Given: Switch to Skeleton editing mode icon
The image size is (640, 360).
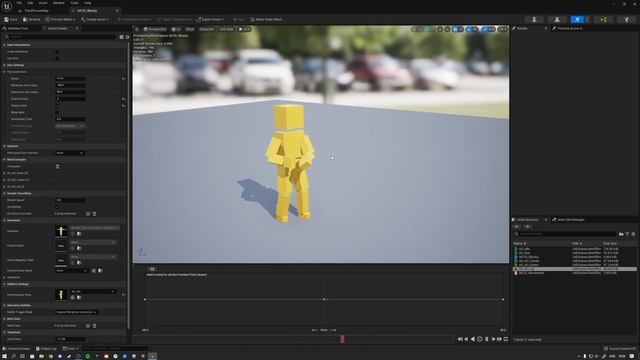Looking at the screenshot, I should click(x=534, y=19).
